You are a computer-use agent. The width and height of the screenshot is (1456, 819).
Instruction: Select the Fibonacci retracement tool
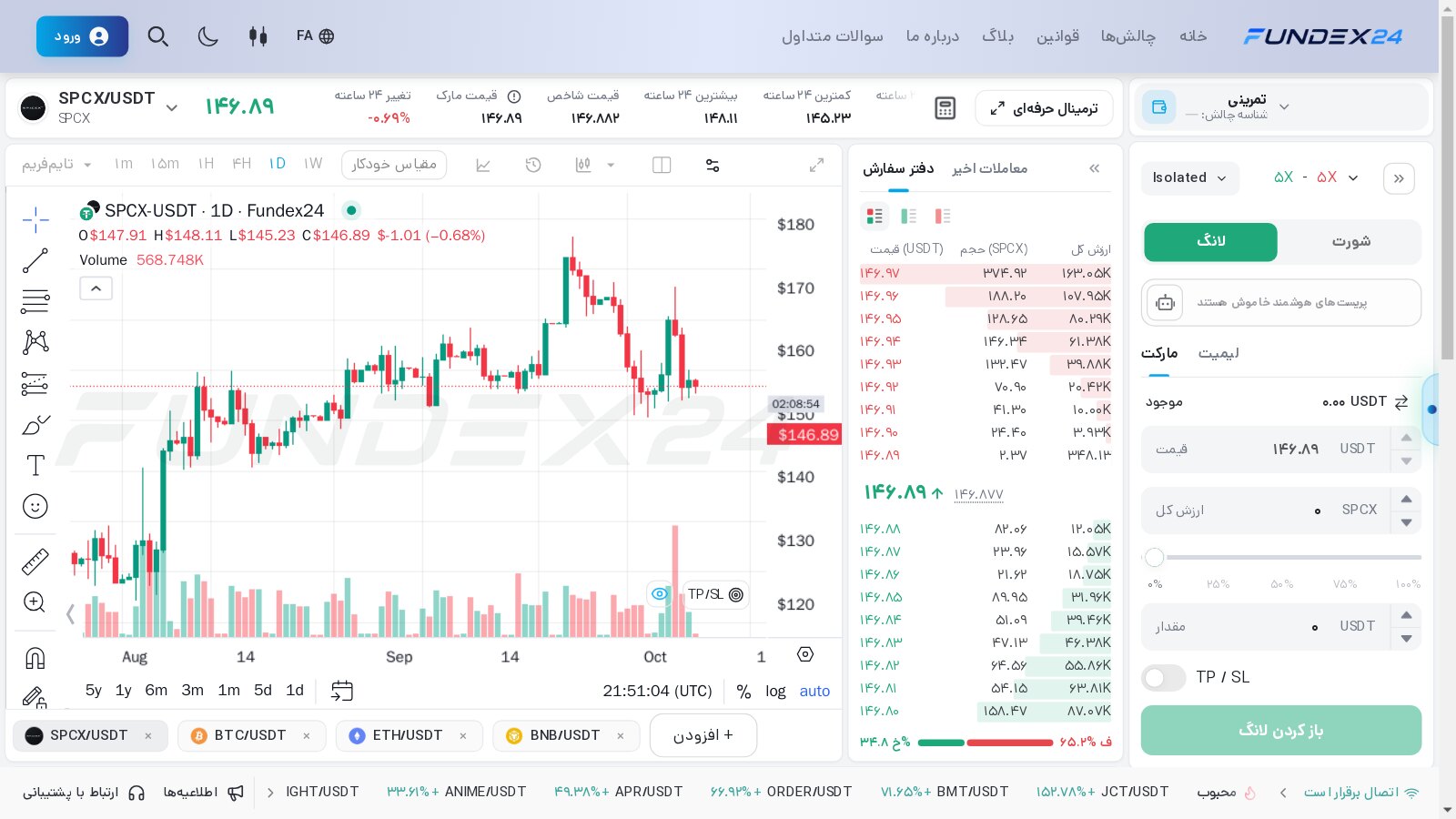(x=35, y=301)
